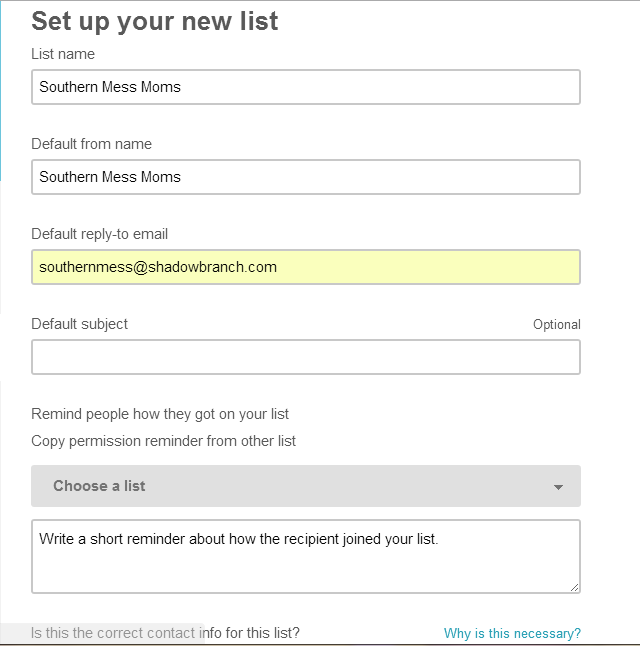Click the blue vertical strip on the window edge
This screenshot has width=640, height=646.
1,90
